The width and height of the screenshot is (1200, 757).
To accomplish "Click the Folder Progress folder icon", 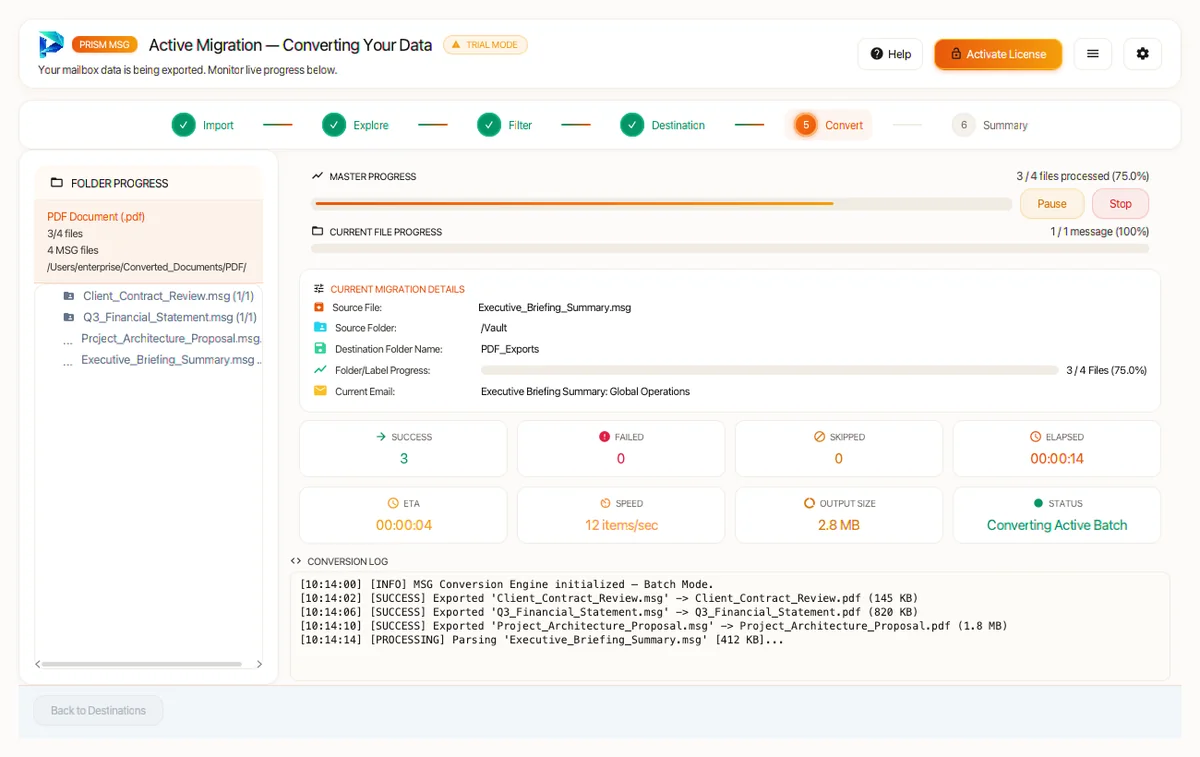I will coord(57,183).
